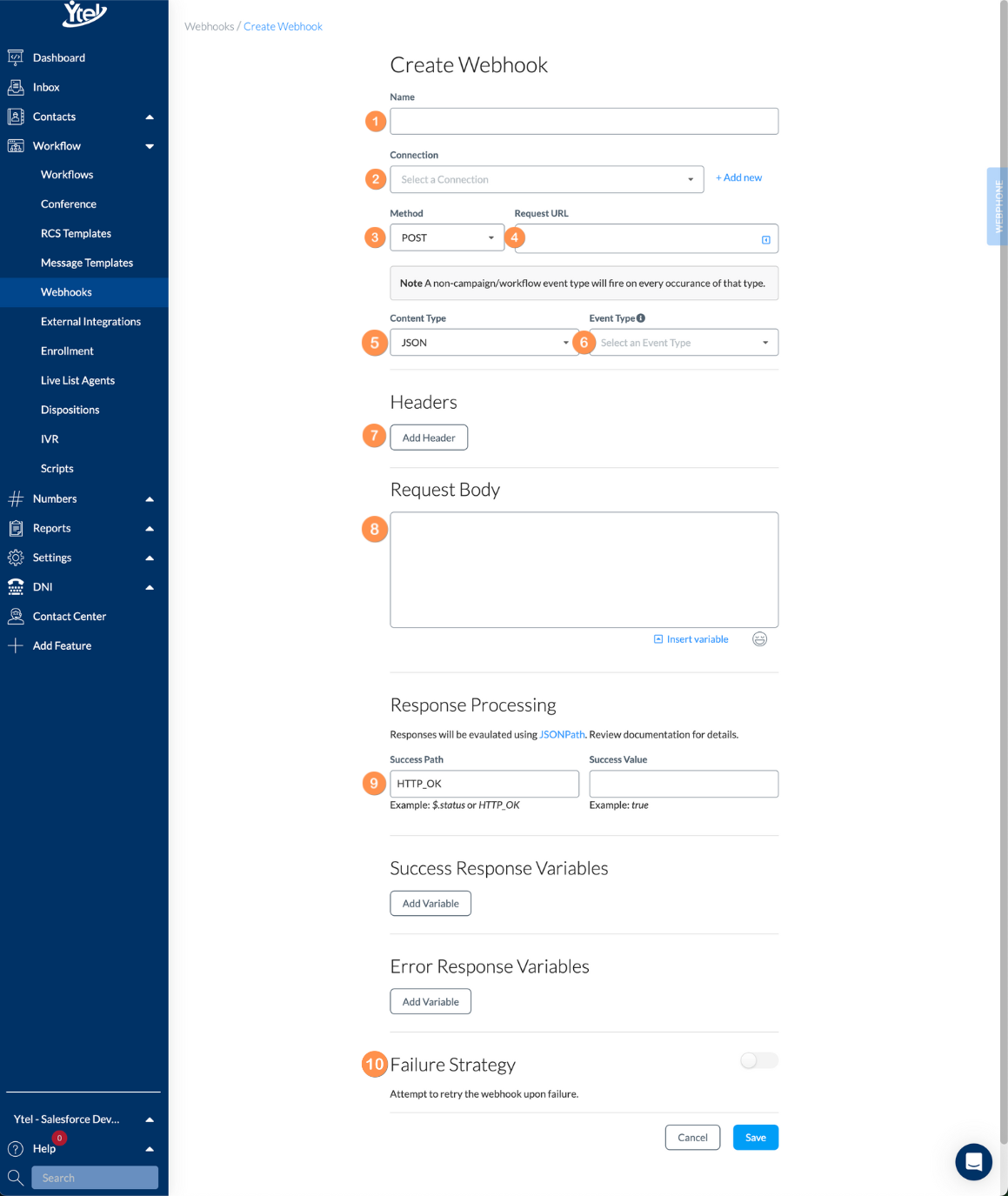Image resolution: width=1008 pixels, height=1196 pixels.
Task: Click the Workflow sidebar icon
Action: pyautogui.click(x=16, y=146)
